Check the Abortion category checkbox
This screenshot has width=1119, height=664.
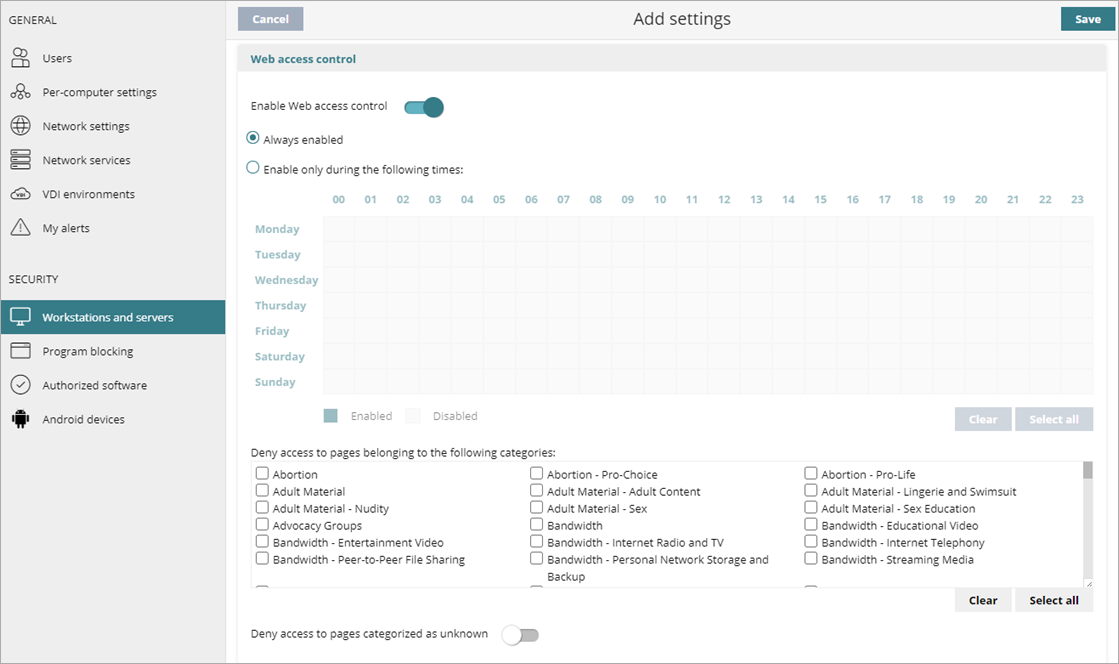pyautogui.click(x=261, y=473)
